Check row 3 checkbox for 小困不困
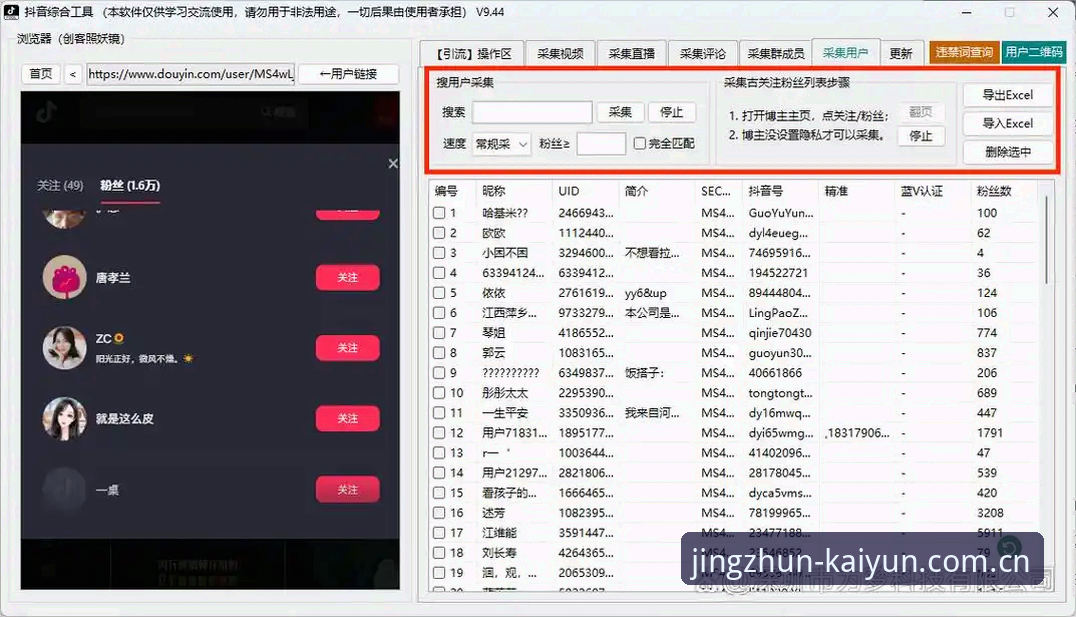 pyautogui.click(x=439, y=253)
